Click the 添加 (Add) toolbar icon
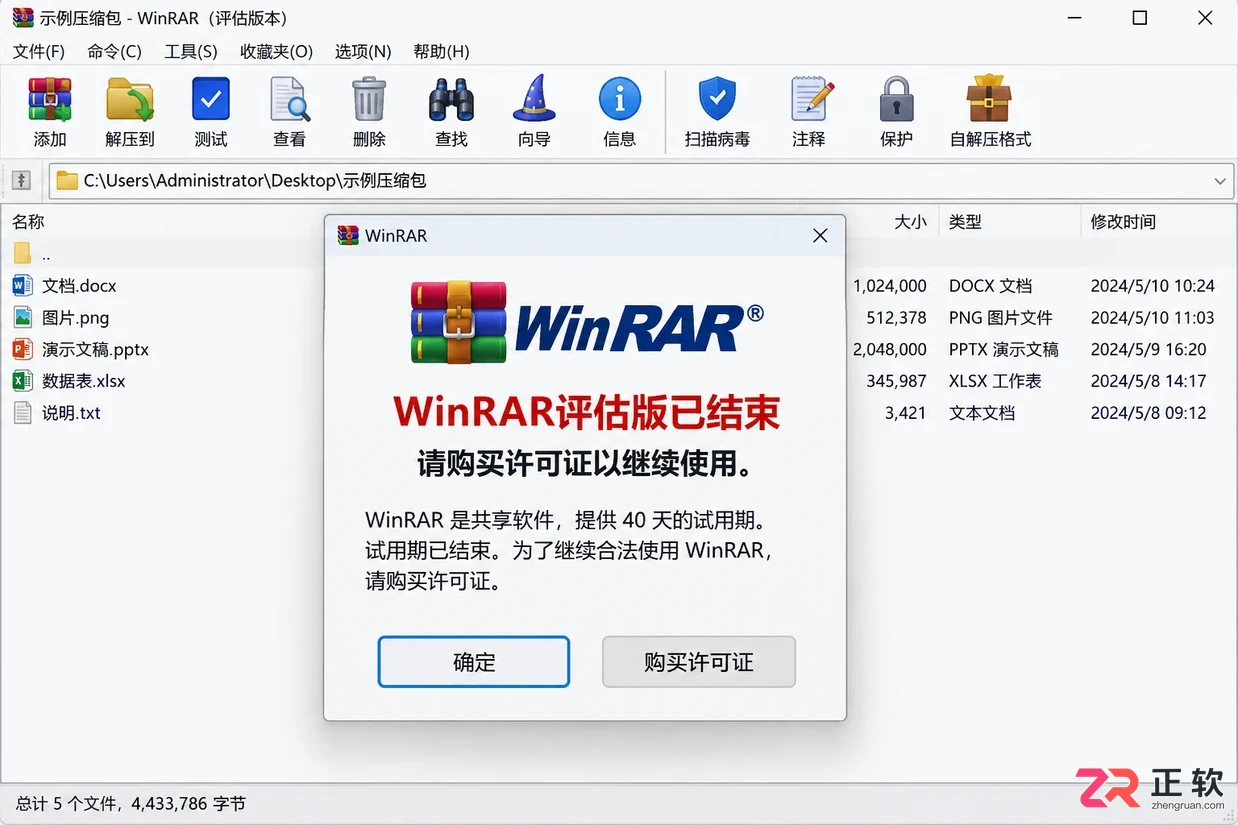 (x=49, y=100)
